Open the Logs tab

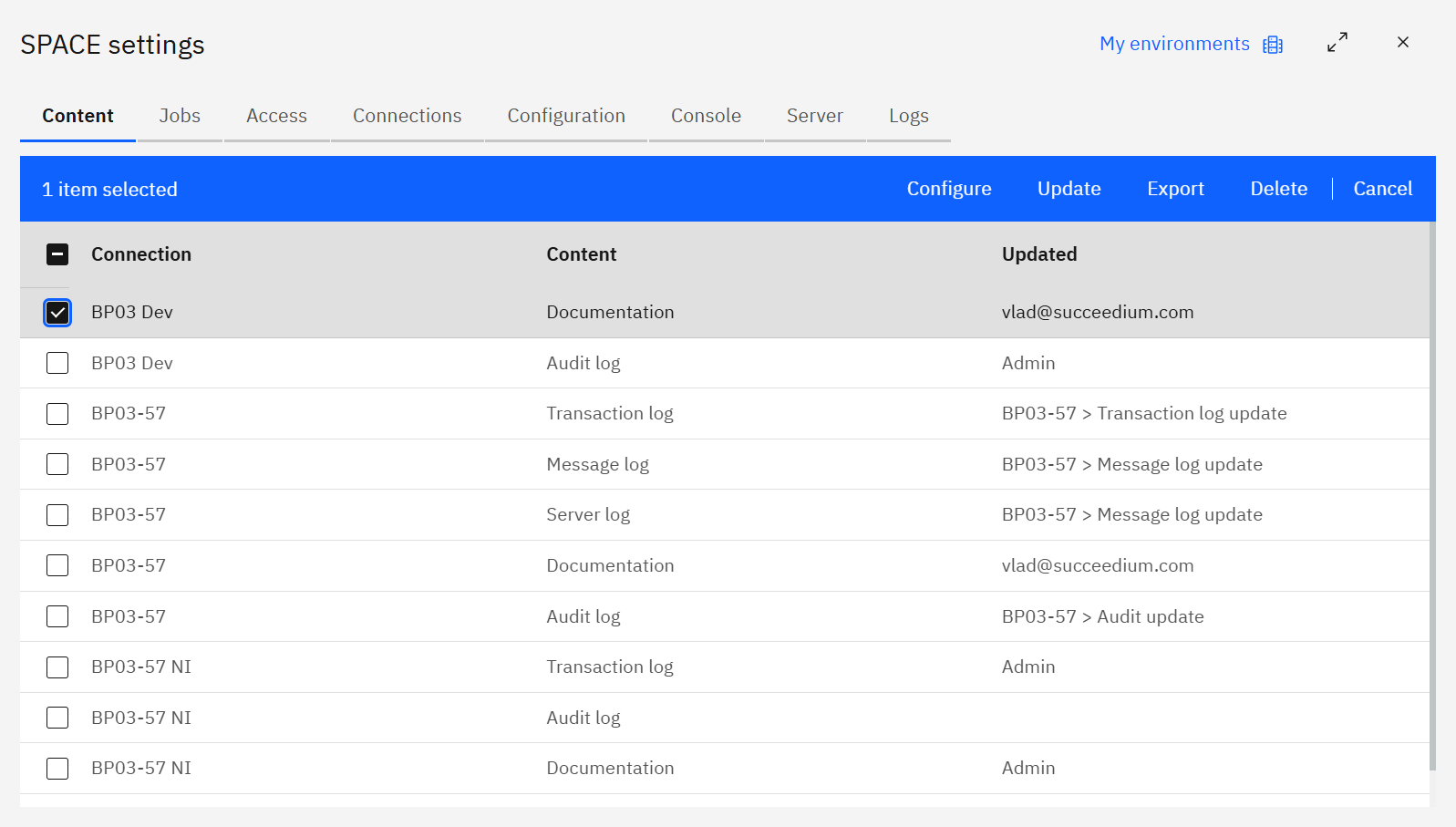click(x=908, y=116)
